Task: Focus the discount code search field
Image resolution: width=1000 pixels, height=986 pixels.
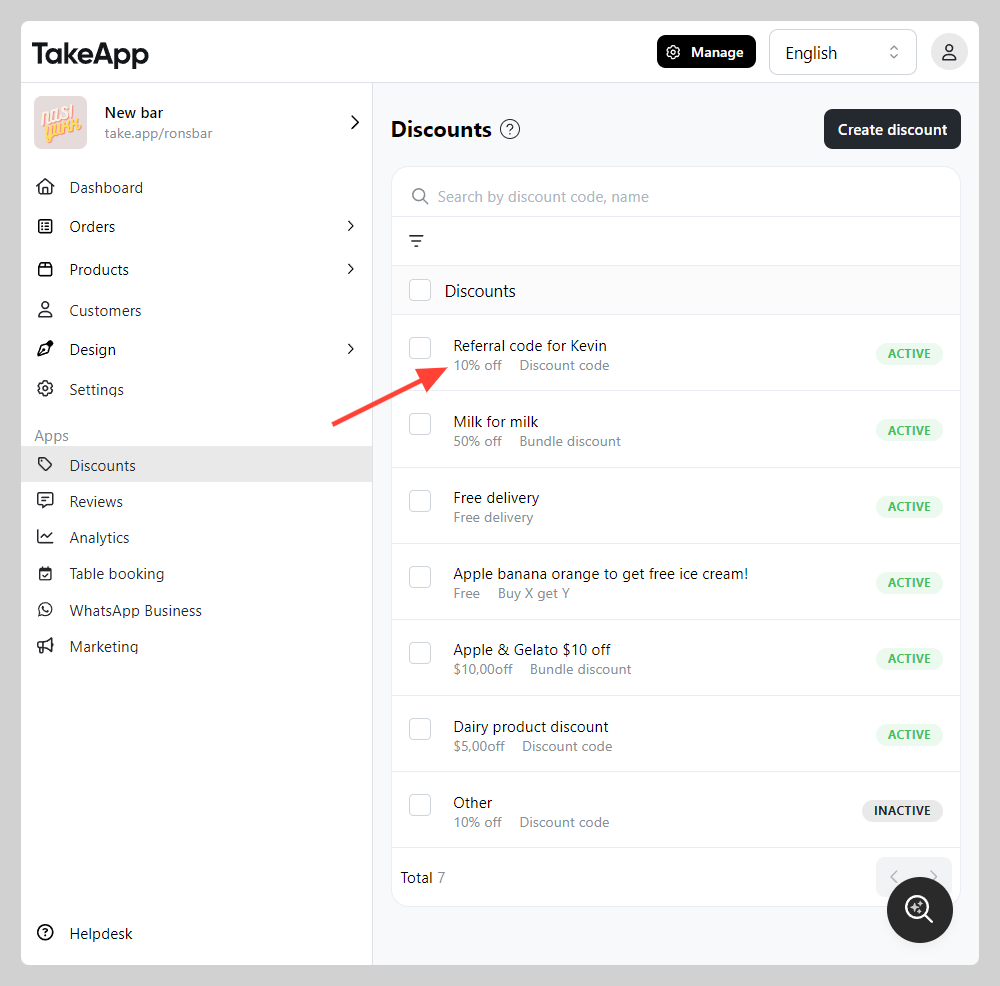Action: [x=675, y=196]
